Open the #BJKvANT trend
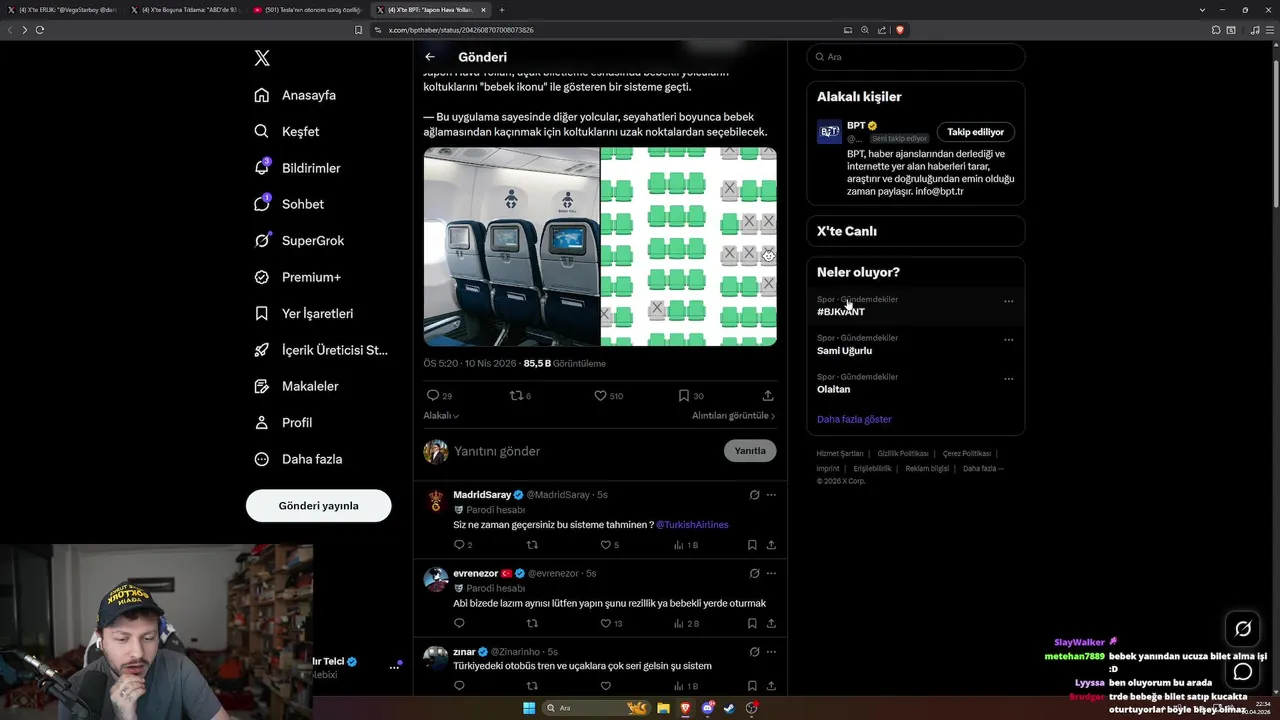 841,312
